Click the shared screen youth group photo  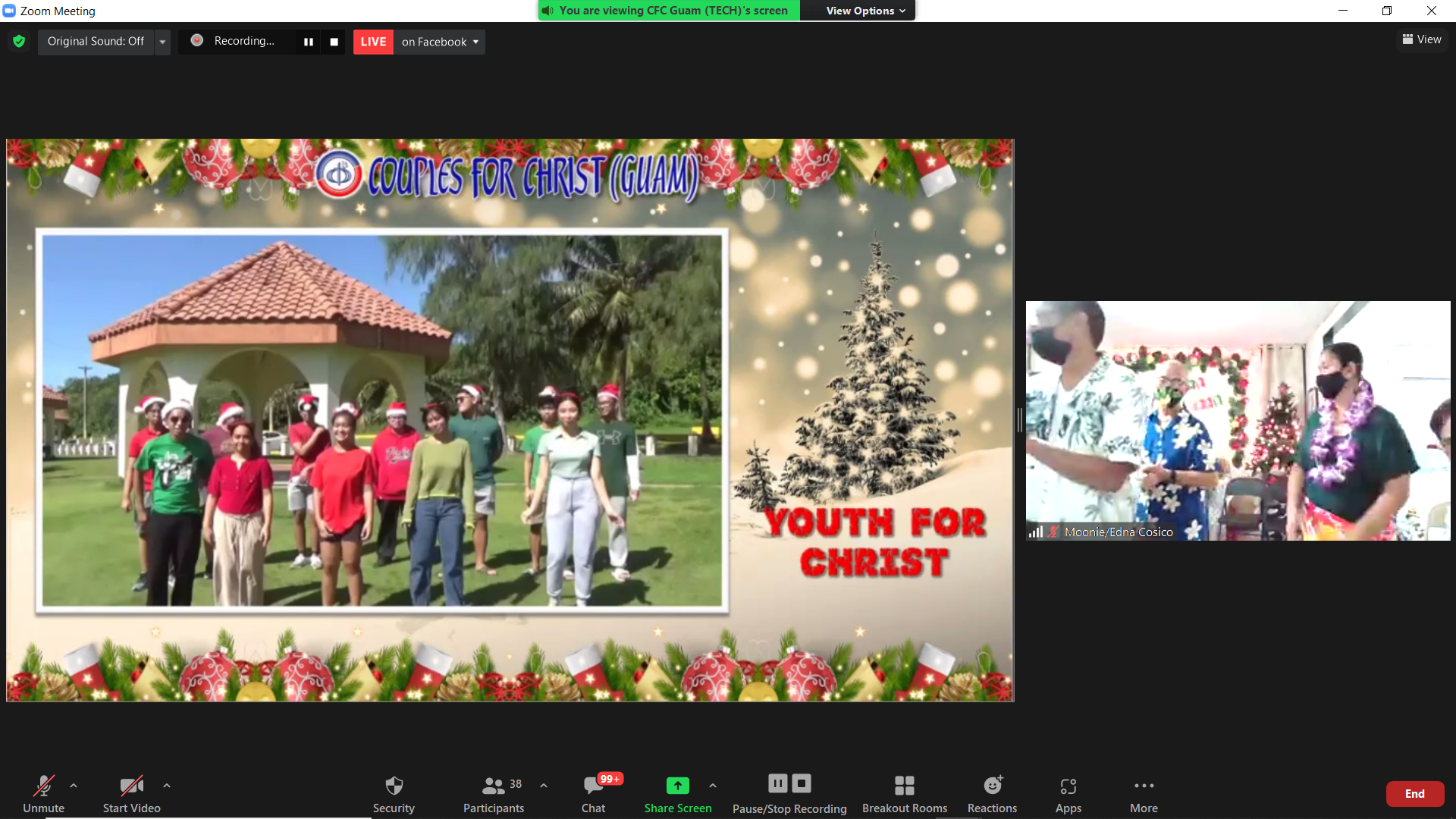(382, 421)
